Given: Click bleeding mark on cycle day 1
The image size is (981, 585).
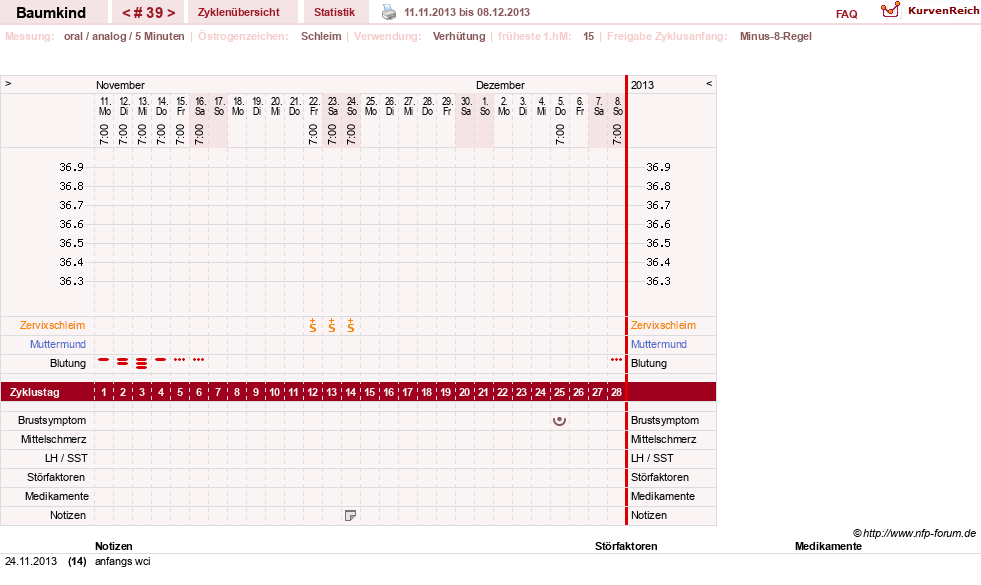Looking at the screenshot, I should [x=104, y=360].
